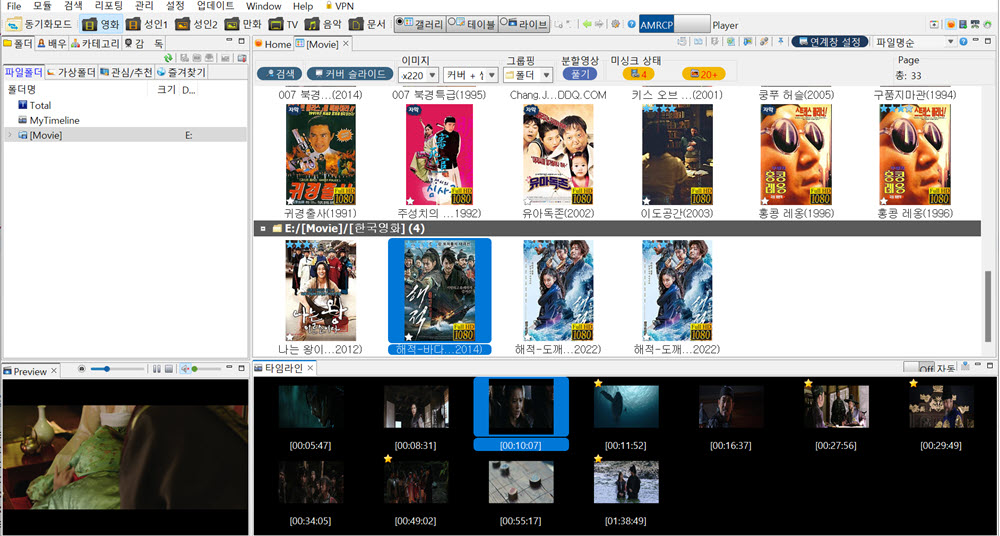
Task: Toggle the mute speaker icon in Preview
Action: click(x=185, y=369)
